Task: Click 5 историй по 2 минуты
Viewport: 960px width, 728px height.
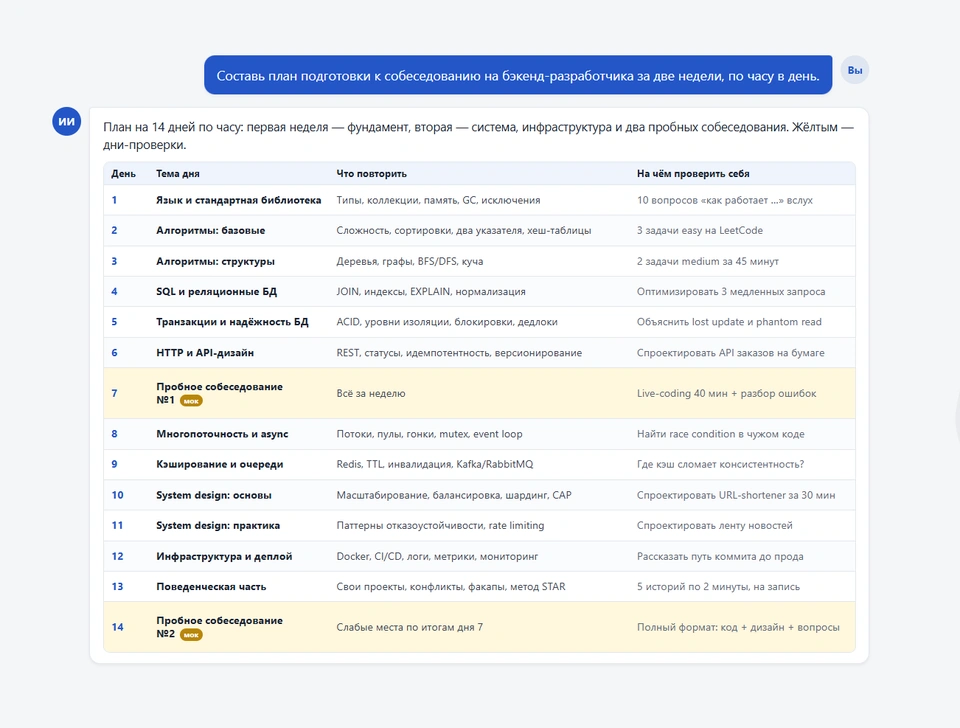Action: pos(718,587)
